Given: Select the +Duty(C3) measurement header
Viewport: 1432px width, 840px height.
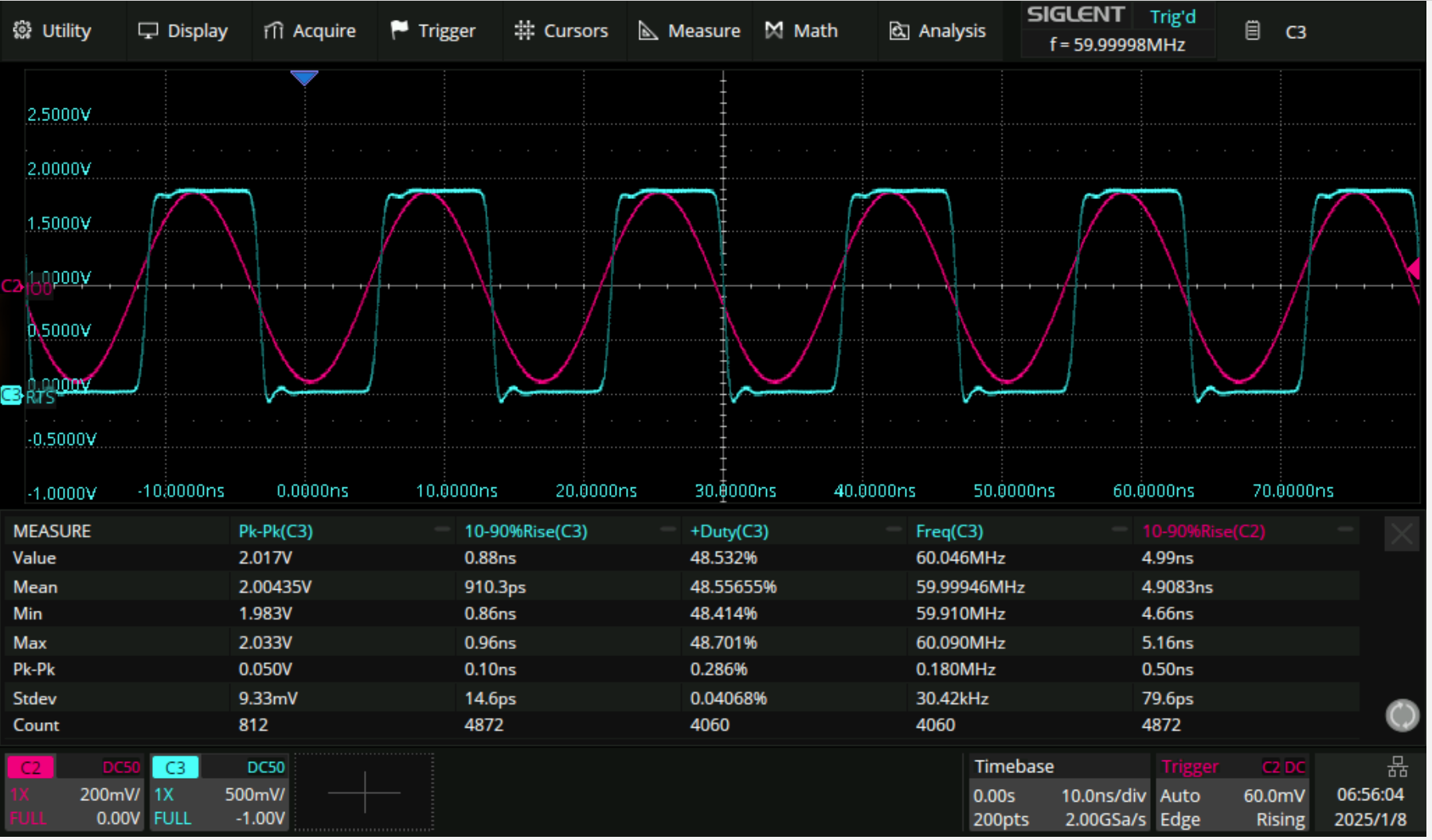Looking at the screenshot, I should coord(730,531).
